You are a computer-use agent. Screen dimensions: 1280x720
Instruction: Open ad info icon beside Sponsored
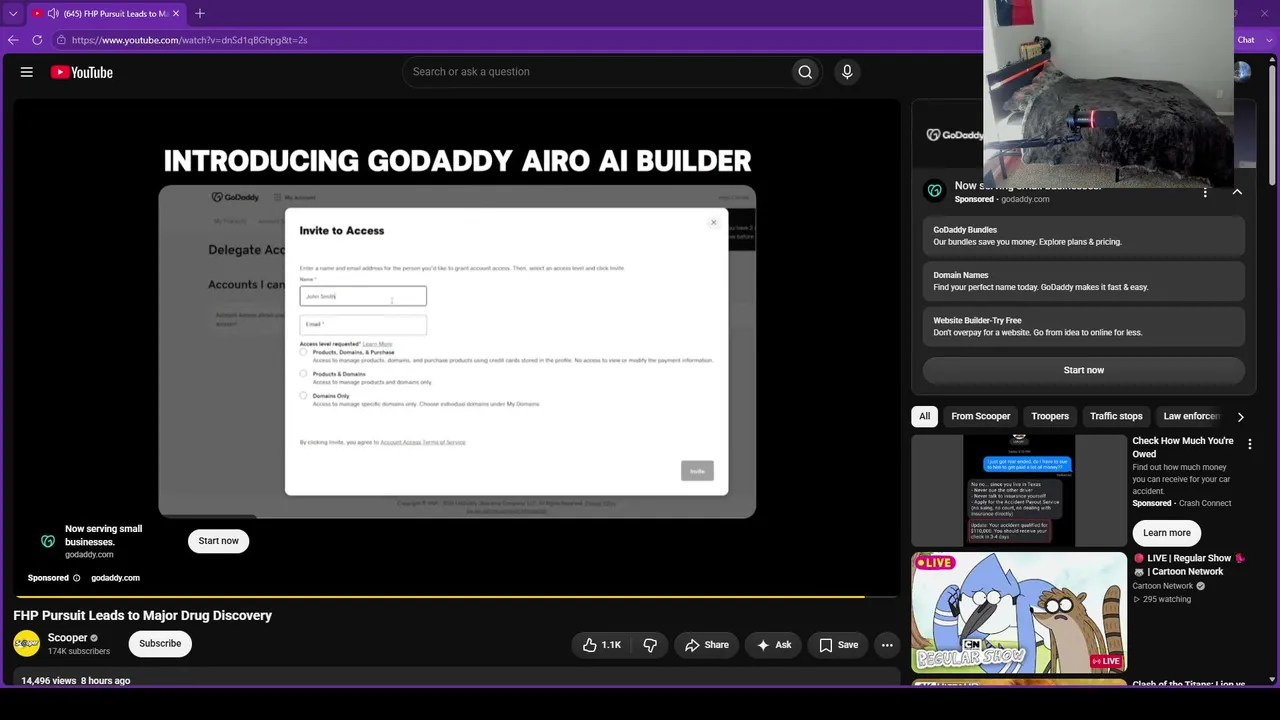pyautogui.click(x=76, y=578)
